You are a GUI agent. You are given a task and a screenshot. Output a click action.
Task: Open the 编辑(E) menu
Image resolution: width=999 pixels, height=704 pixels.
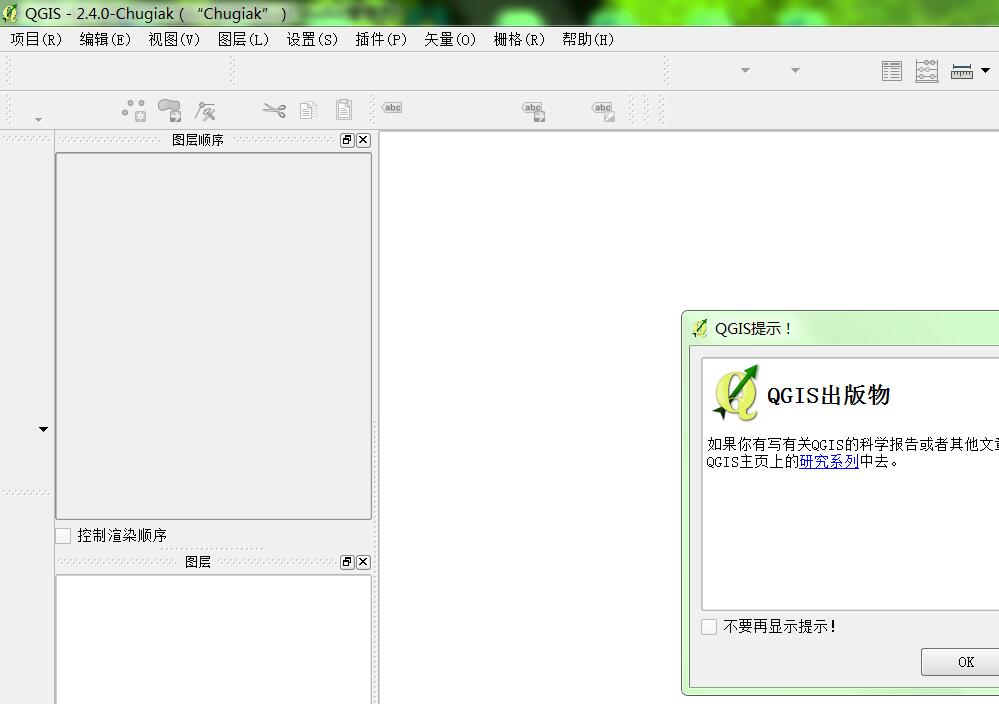click(105, 40)
